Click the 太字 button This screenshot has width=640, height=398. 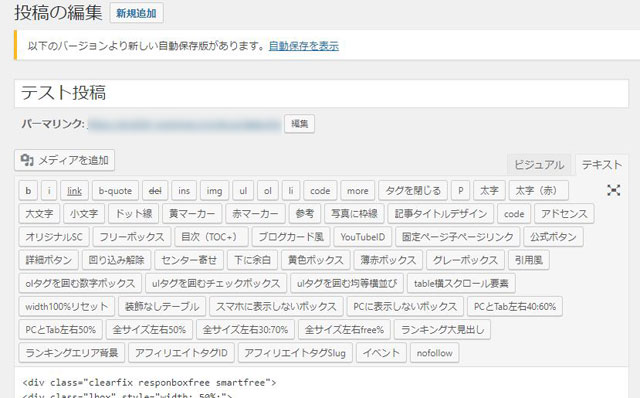pos(489,191)
